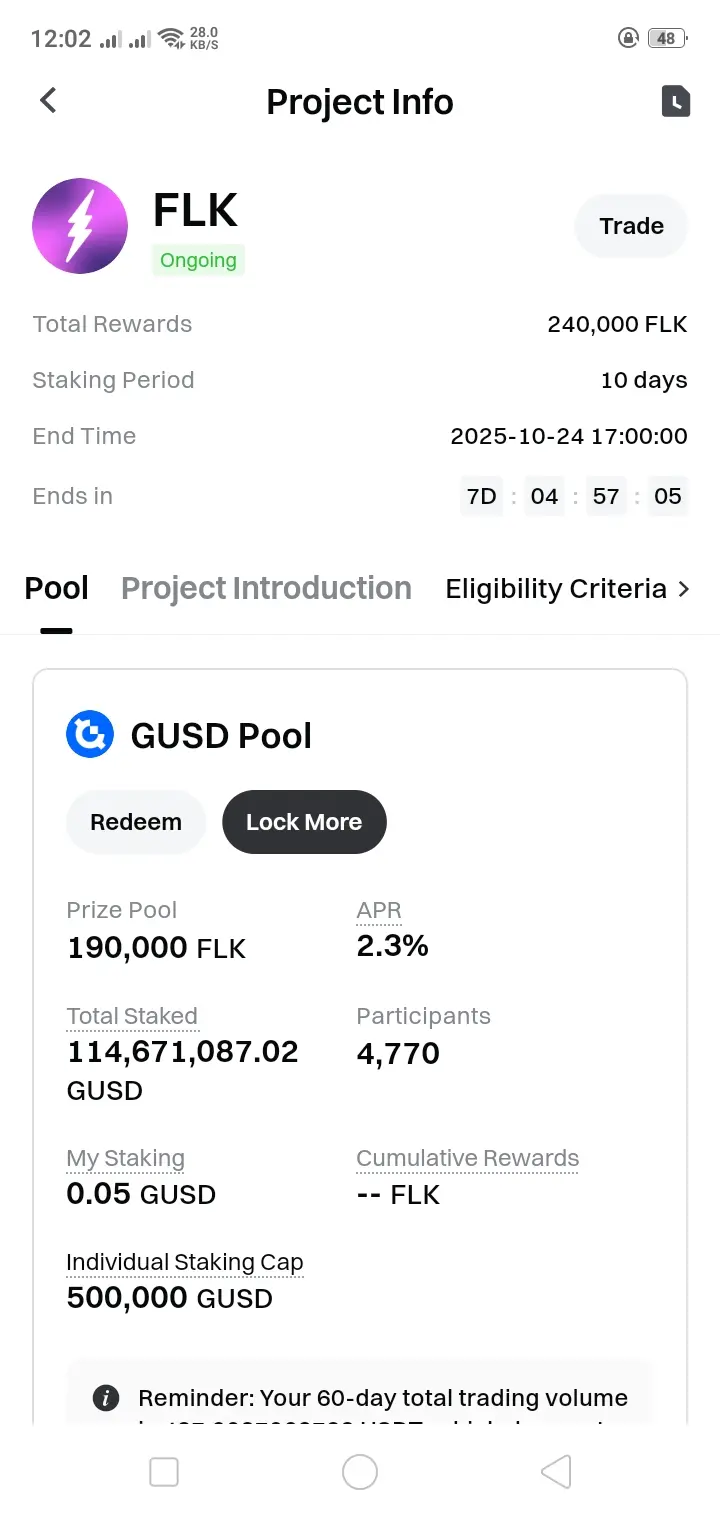Tap the Individual Staking Cap label
The image size is (720, 1520).
[184, 1262]
